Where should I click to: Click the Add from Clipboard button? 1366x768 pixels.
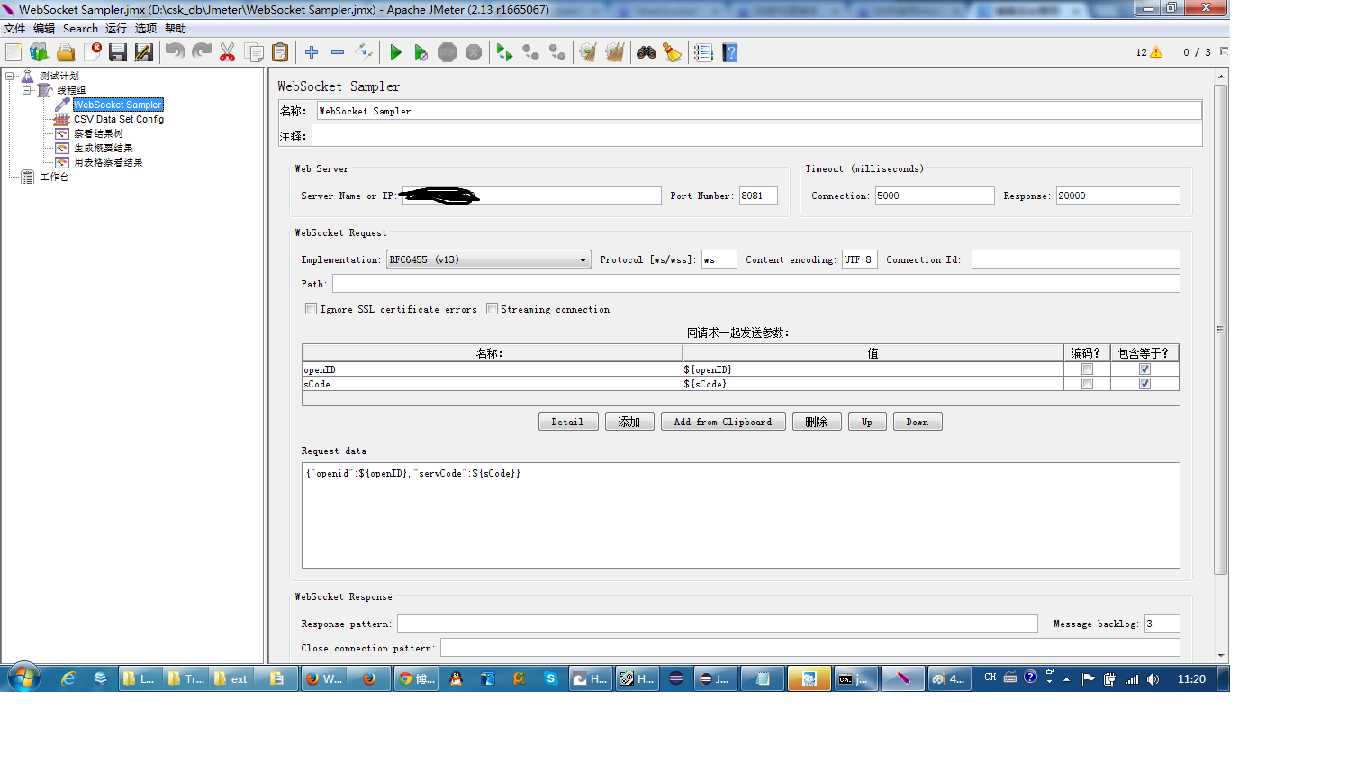pyautogui.click(x=723, y=422)
